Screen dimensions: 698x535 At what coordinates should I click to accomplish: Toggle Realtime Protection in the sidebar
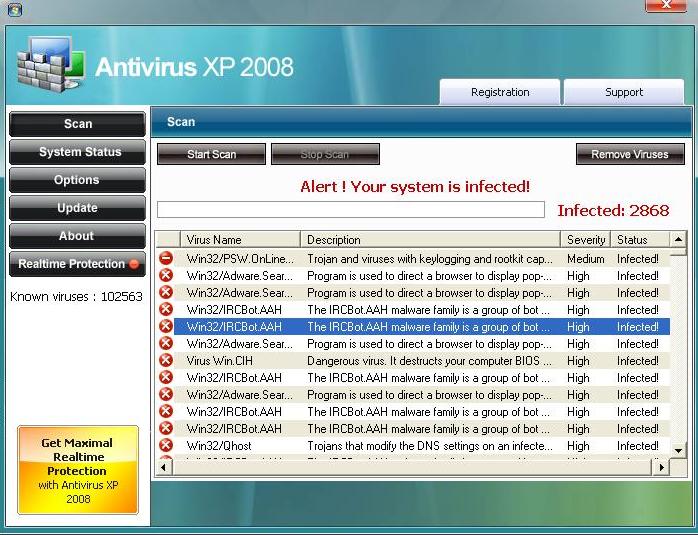77,264
